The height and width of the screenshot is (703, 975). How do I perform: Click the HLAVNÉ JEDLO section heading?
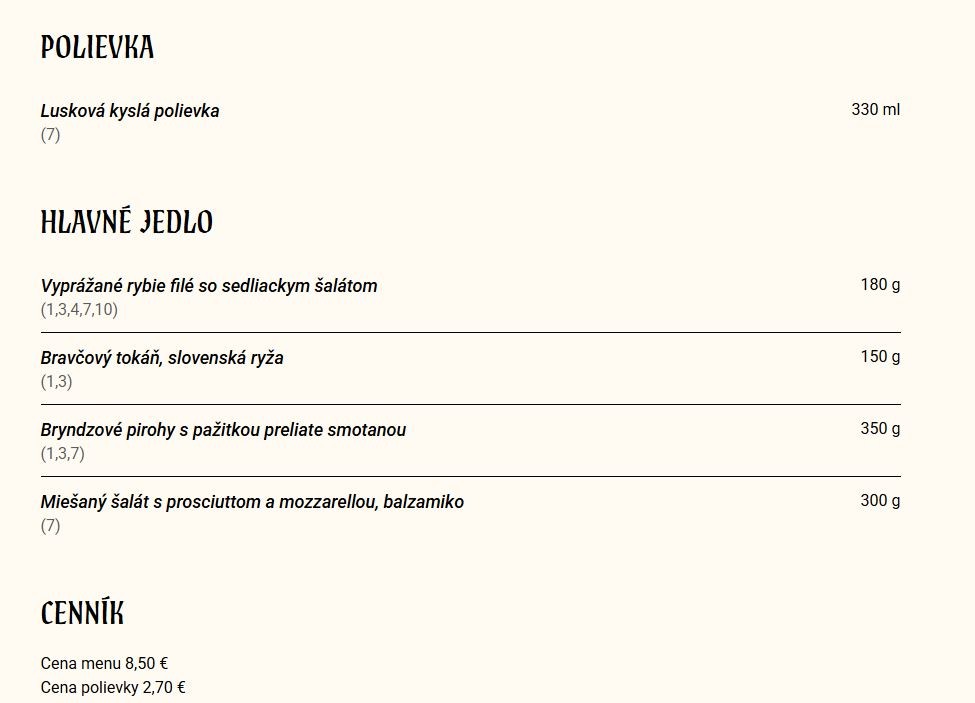pos(127,222)
